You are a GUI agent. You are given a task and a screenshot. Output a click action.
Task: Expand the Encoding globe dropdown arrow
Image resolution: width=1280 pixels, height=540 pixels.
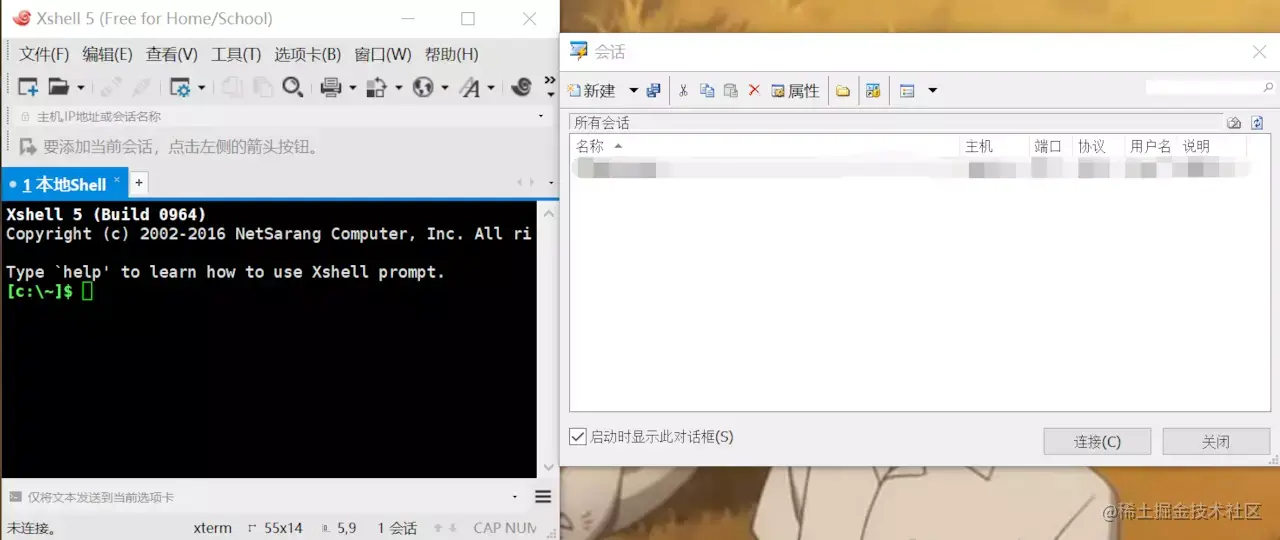(445, 88)
